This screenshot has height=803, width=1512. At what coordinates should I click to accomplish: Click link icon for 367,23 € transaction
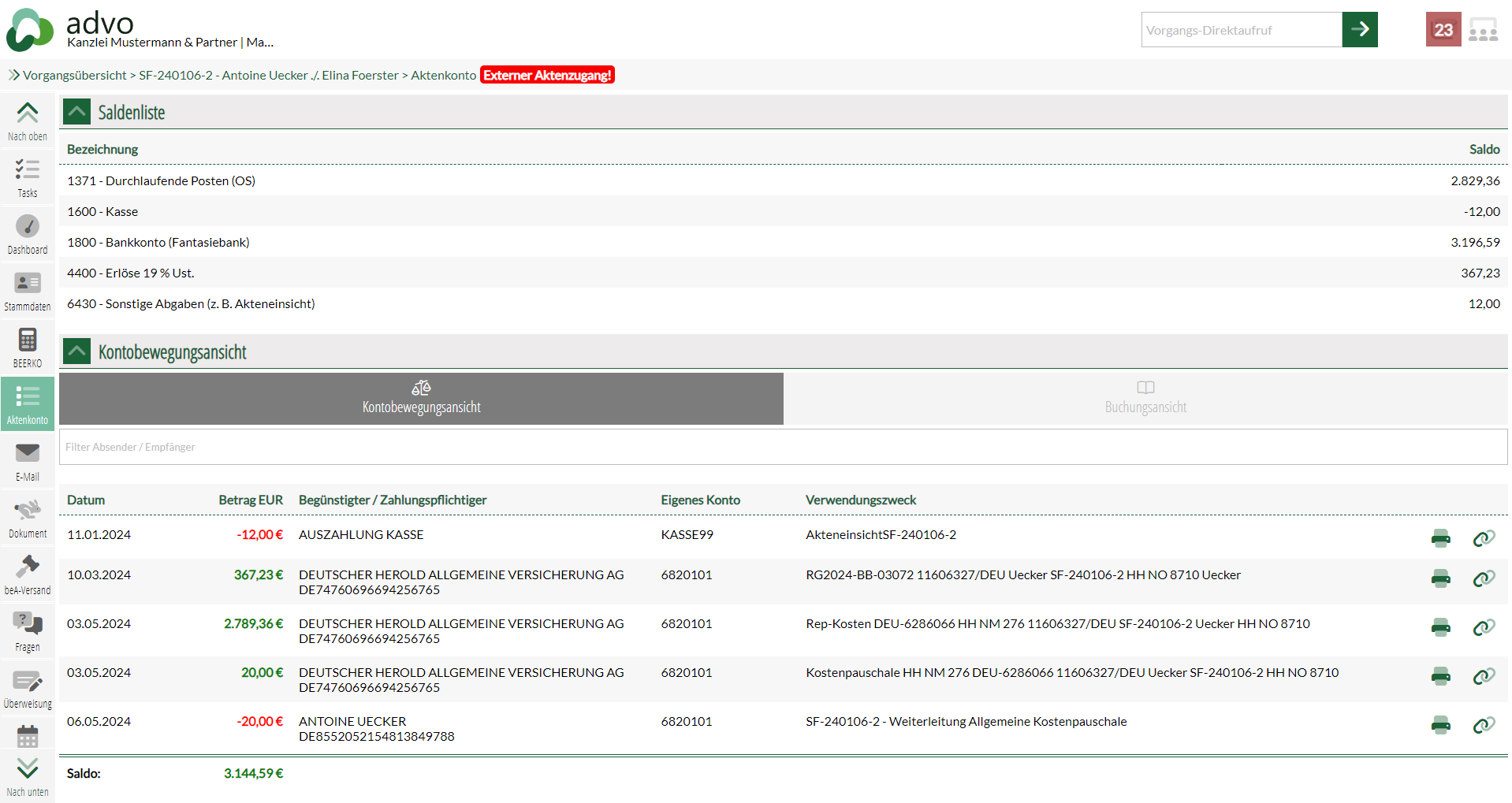tap(1484, 579)
